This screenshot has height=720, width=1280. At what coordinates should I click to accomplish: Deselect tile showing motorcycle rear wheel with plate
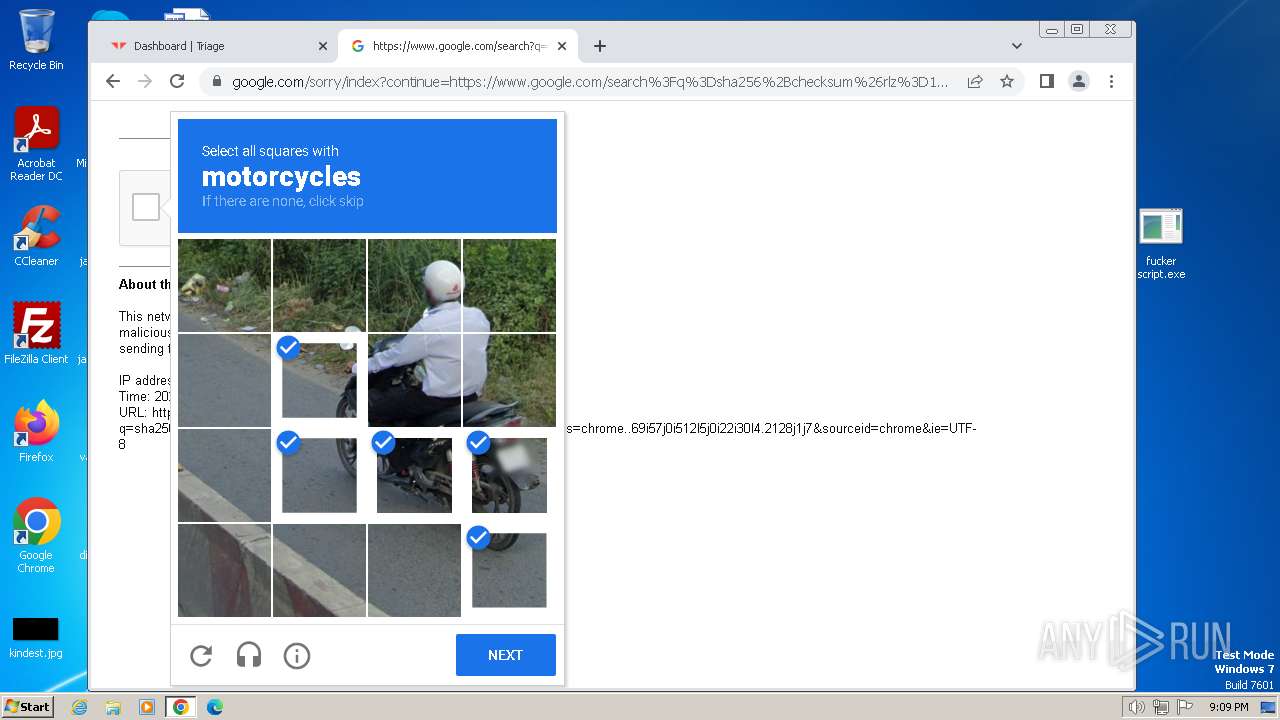[509, 475]
